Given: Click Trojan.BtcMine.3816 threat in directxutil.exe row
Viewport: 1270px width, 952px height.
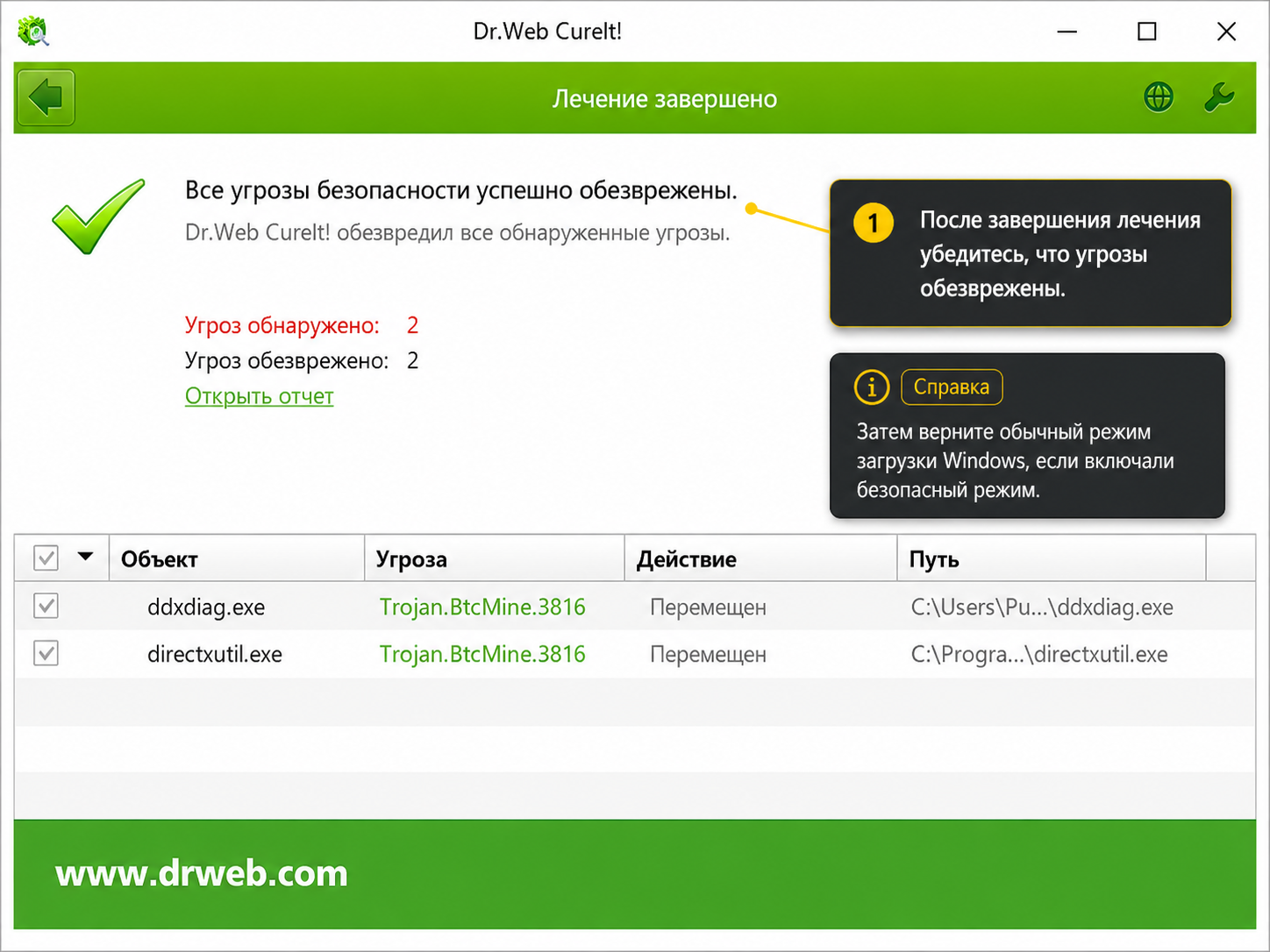Looking at the screenshot, I should click(482, 654).
